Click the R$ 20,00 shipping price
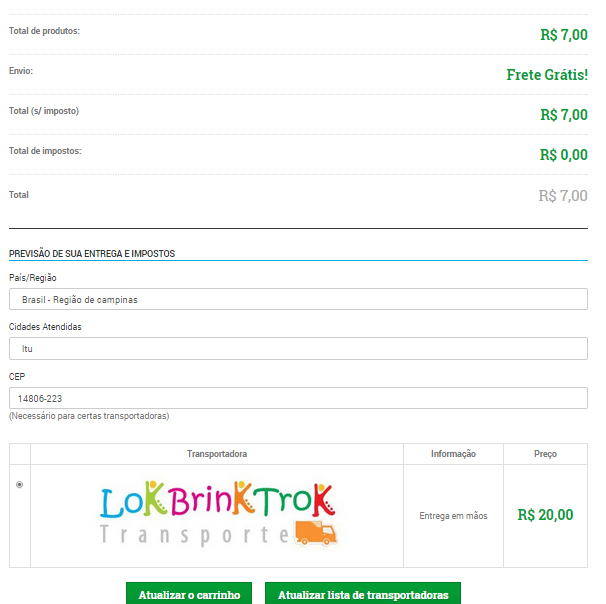Screen dimensions: 606x604 (x=545, y=515)
